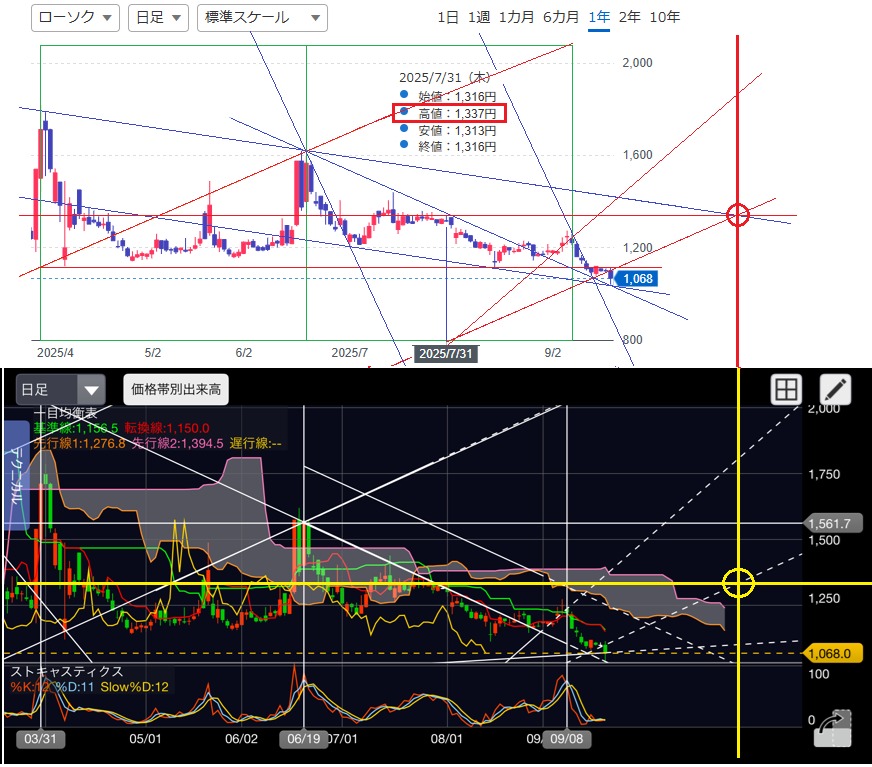Image resolution: width=872 pixels, height=767 pixels.
Task: Open the ローソク chart type dropdown
Action: (x=76, y=17)
